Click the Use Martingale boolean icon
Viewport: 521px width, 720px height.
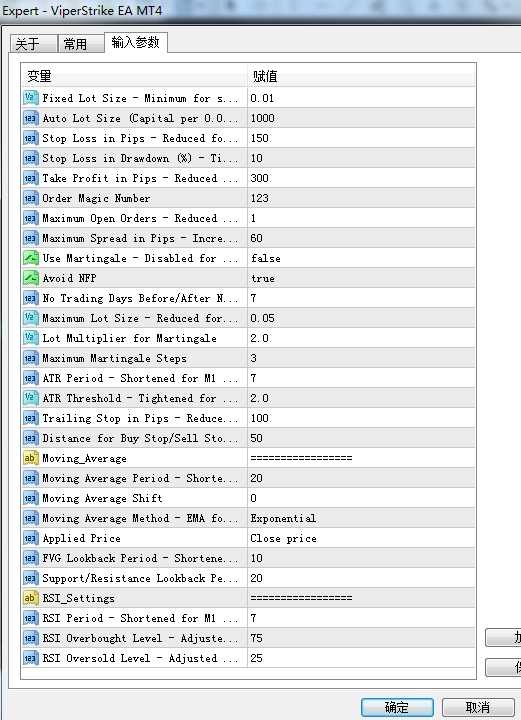(30, 258)
